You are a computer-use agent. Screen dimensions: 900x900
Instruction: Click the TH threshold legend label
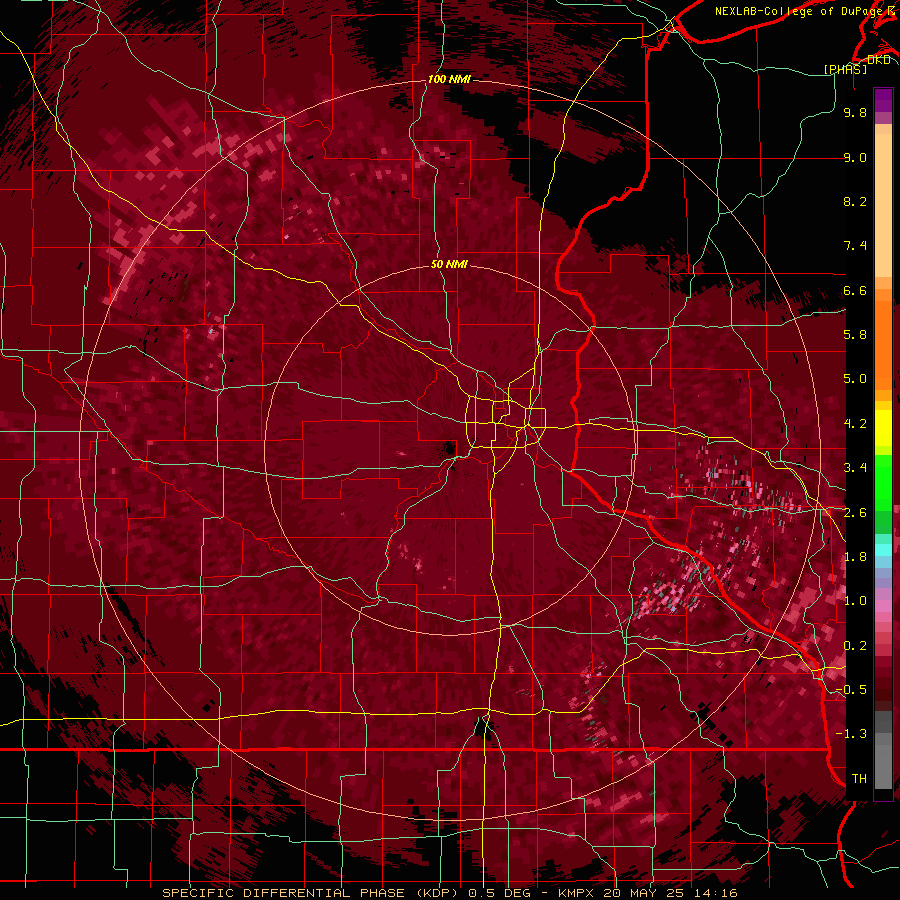[x=859, y=779]
